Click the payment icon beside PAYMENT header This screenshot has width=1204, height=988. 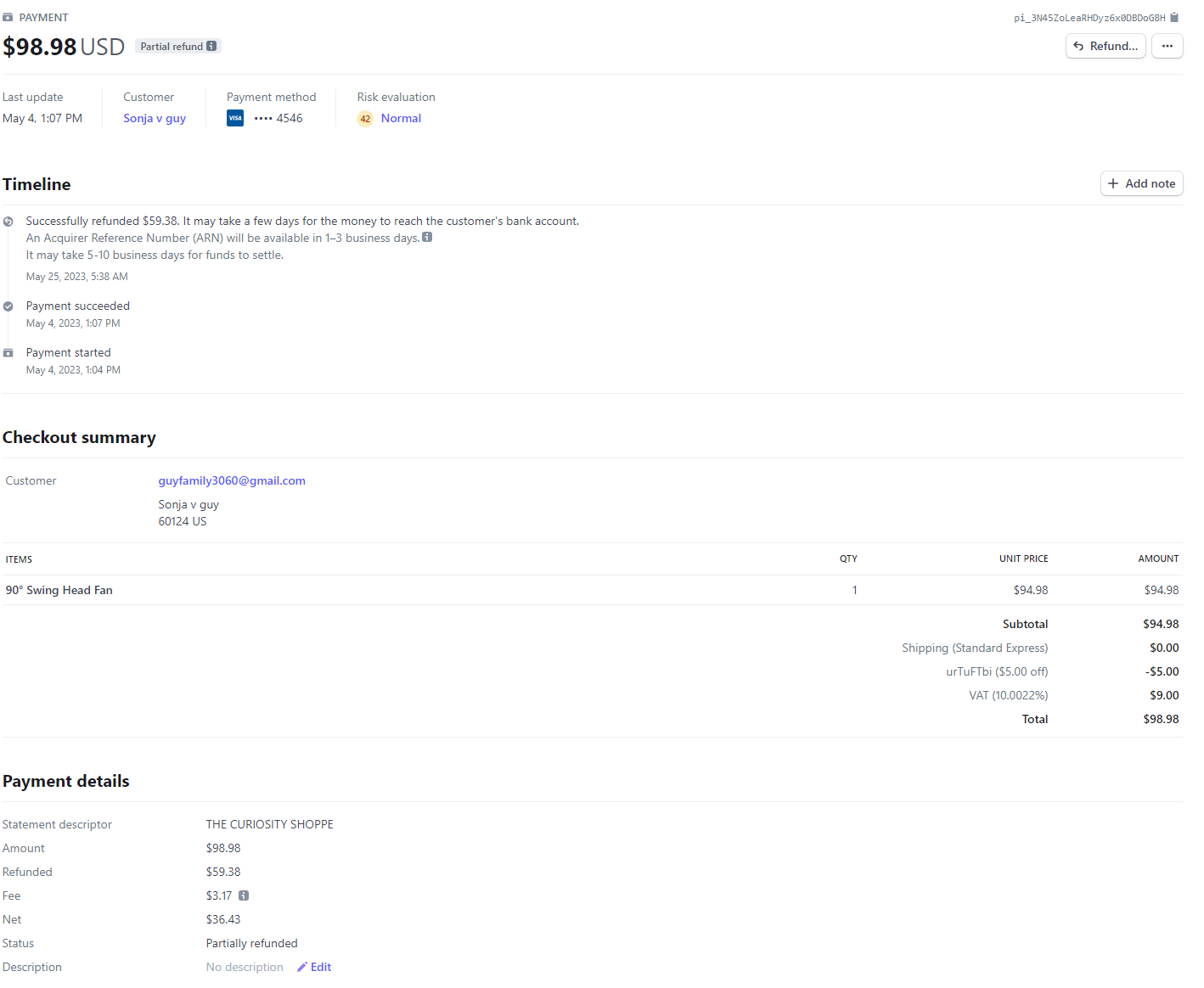8,18
